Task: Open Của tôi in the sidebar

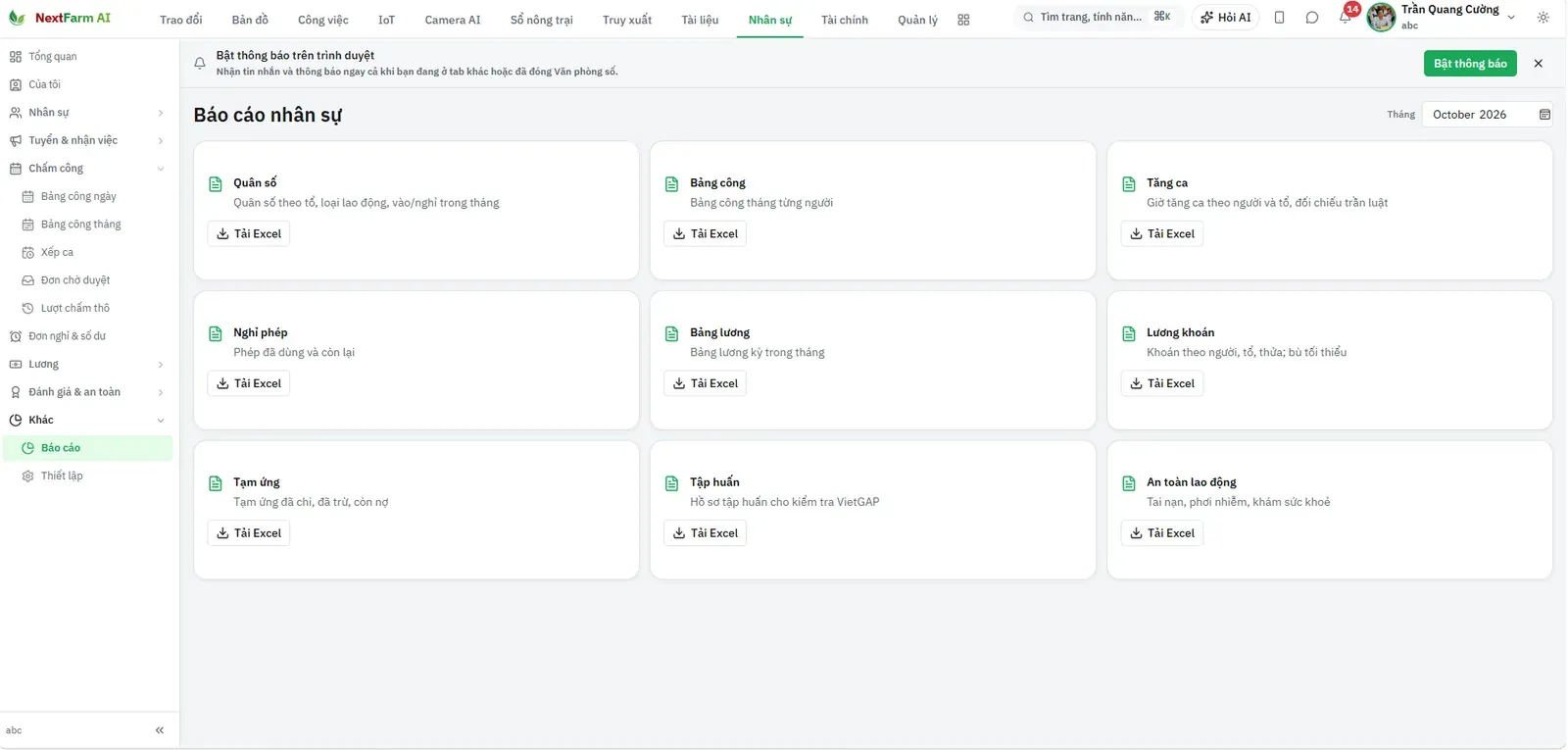Action: pyautogui.click(x=89, y=84)
